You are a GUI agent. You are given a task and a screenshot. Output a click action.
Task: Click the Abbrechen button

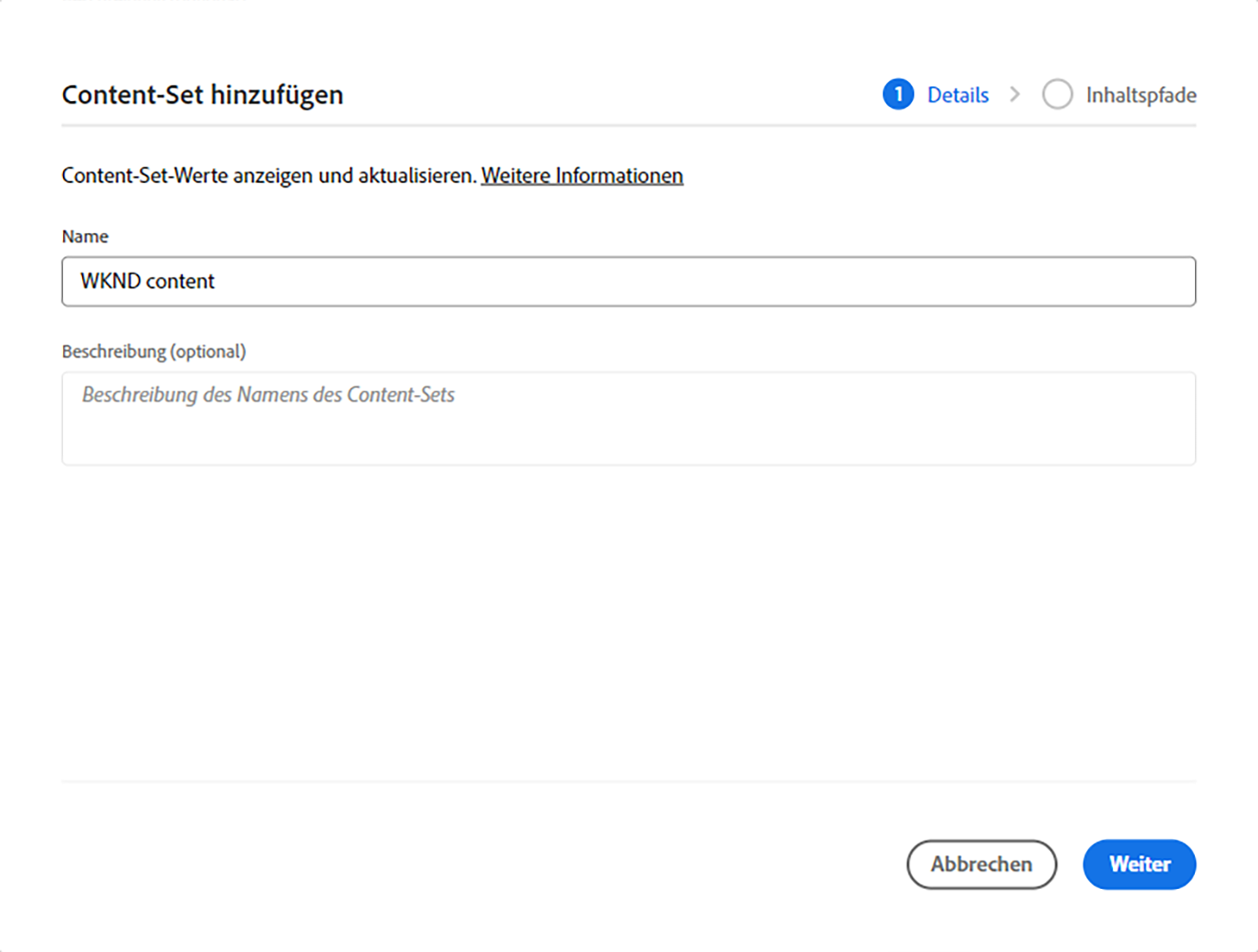pos(981,865)
